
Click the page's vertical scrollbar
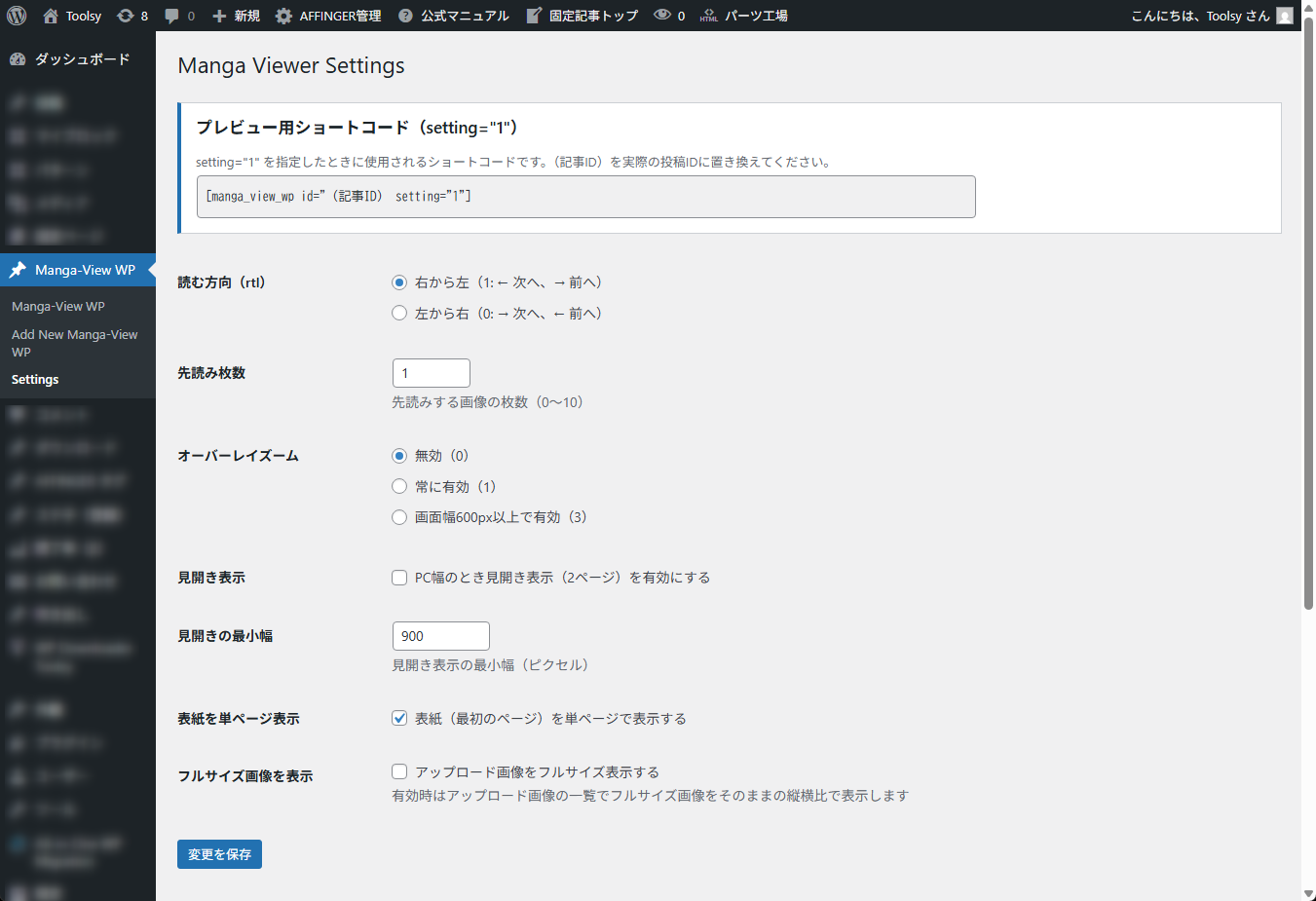click(x=1308, y=321)
